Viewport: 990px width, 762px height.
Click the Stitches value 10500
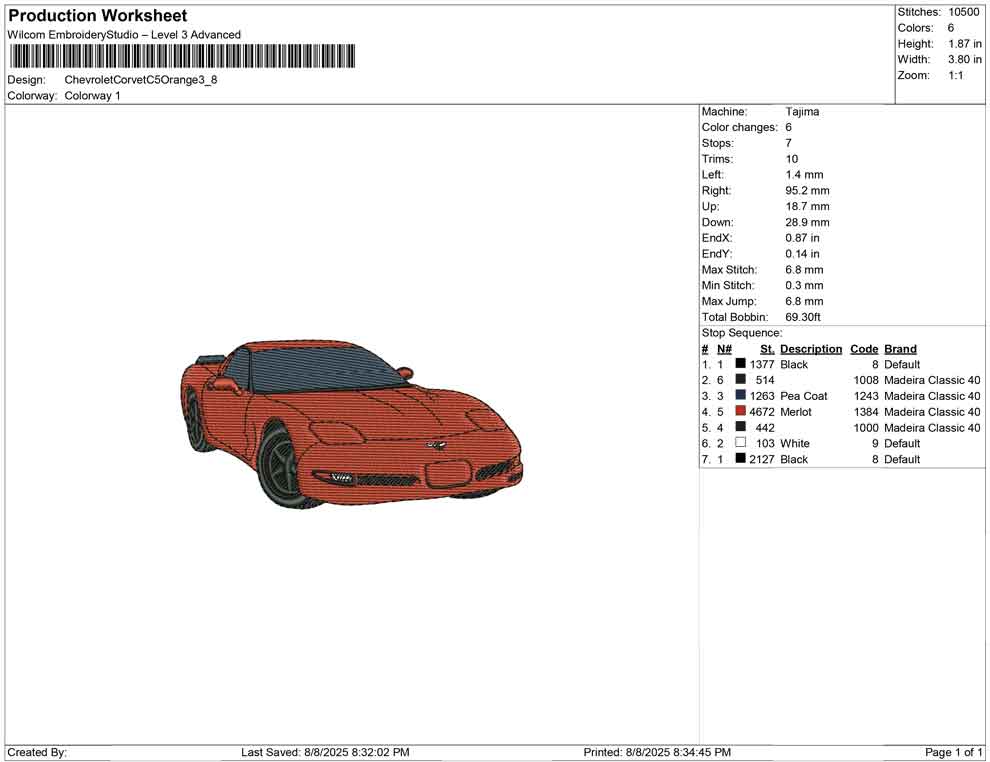(x=964, y=12)
